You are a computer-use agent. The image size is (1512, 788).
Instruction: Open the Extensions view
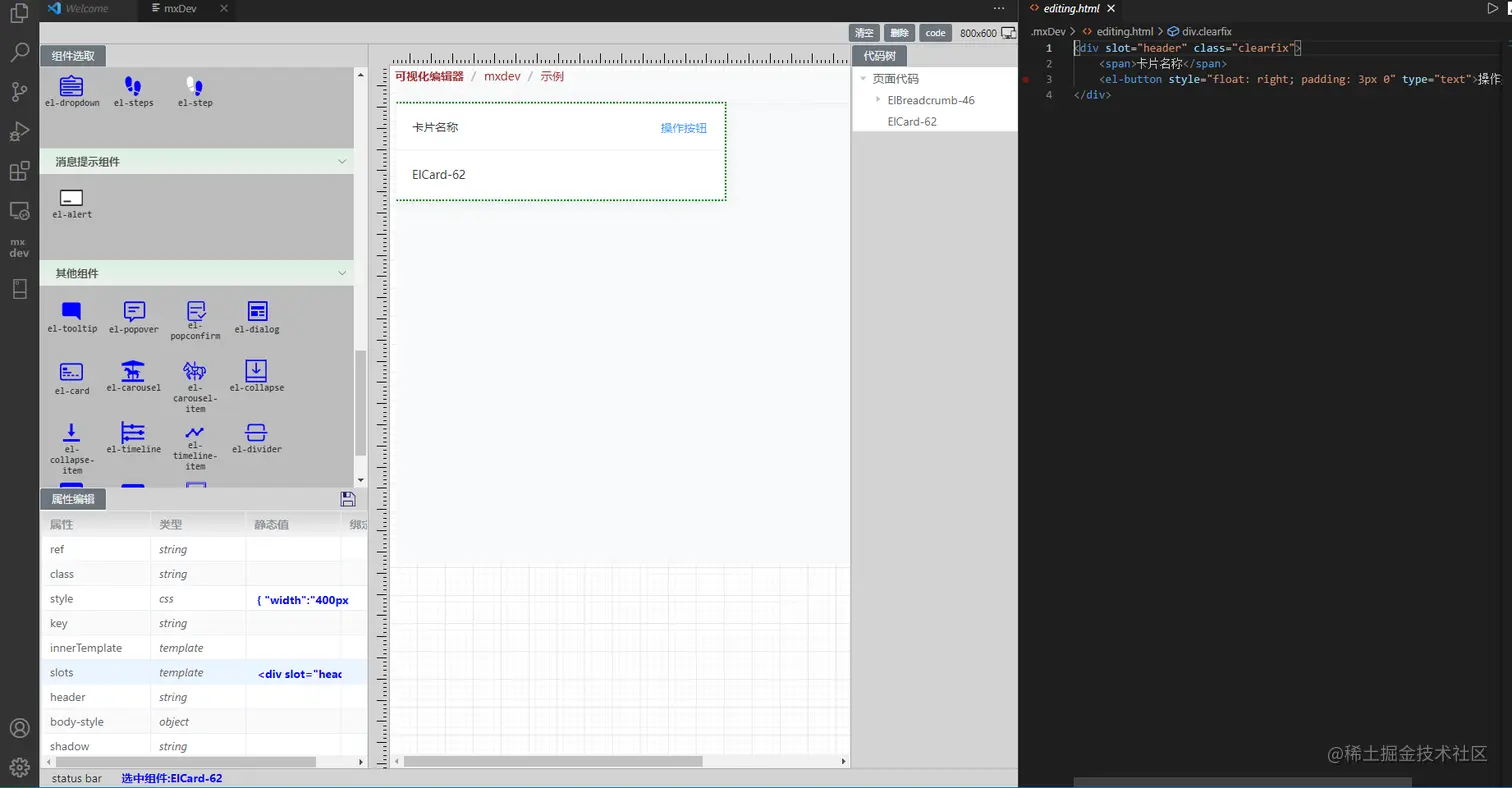[x=19, y=171]
